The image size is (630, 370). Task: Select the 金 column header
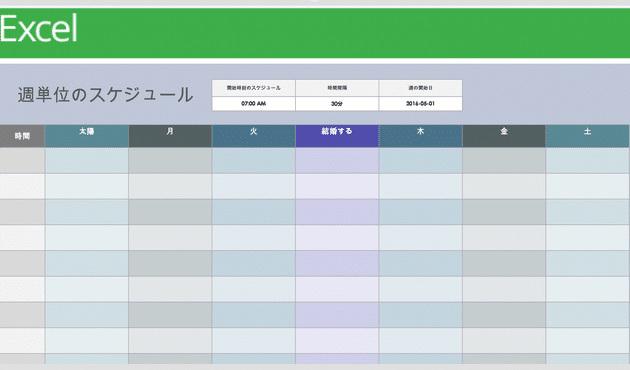[x=504, y=136]
